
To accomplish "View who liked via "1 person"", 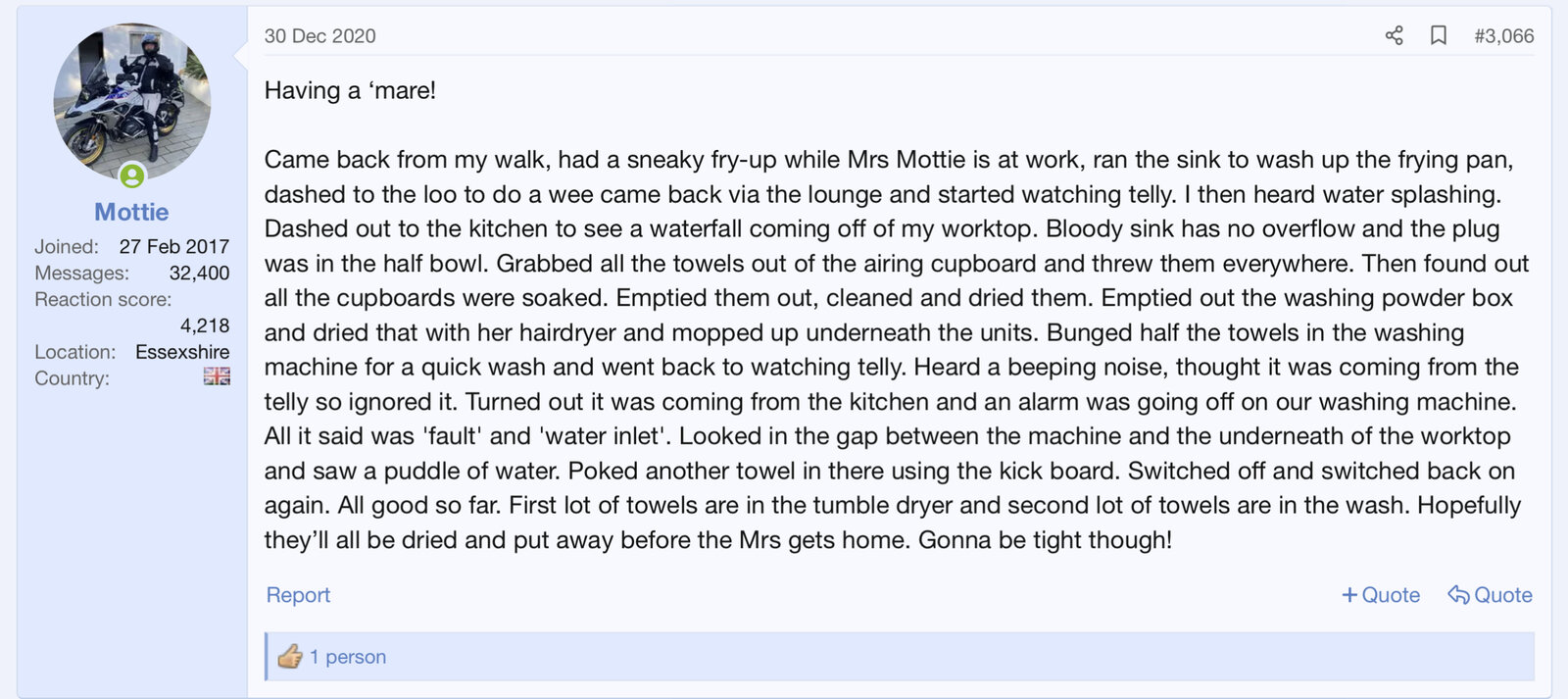I will coord(348,657).
